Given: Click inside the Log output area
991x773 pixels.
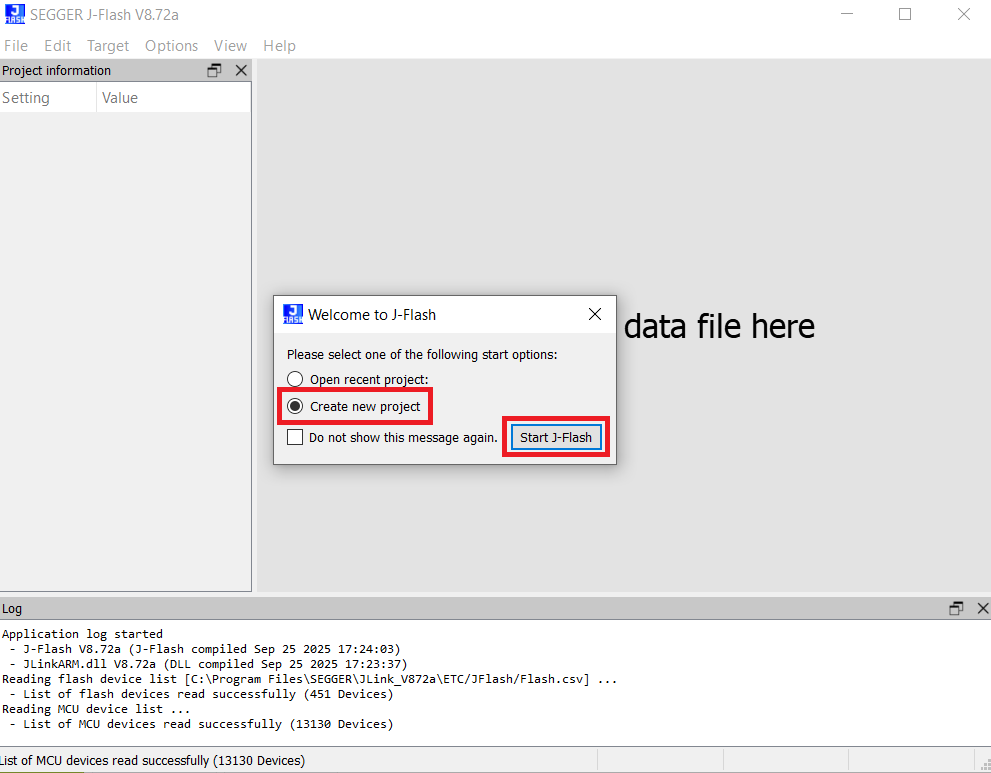Looking at the screenshot, I should pos(400,680).
